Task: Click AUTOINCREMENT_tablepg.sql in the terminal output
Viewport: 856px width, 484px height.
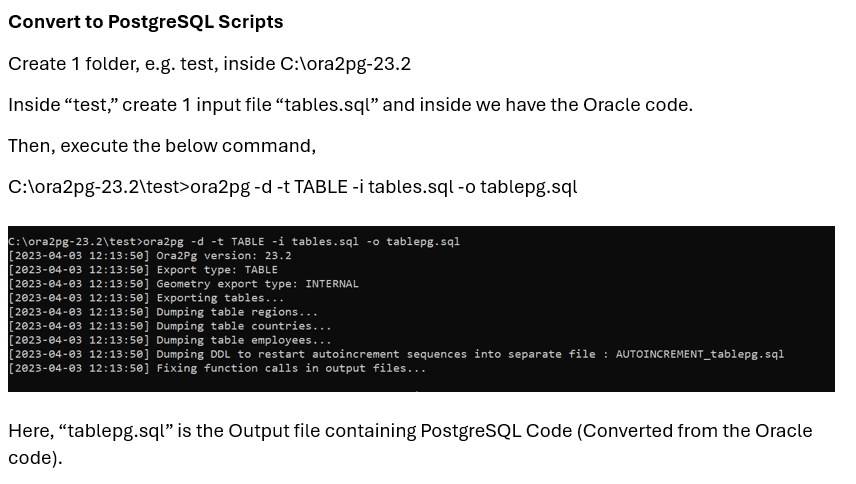Action: coord(699,354)
